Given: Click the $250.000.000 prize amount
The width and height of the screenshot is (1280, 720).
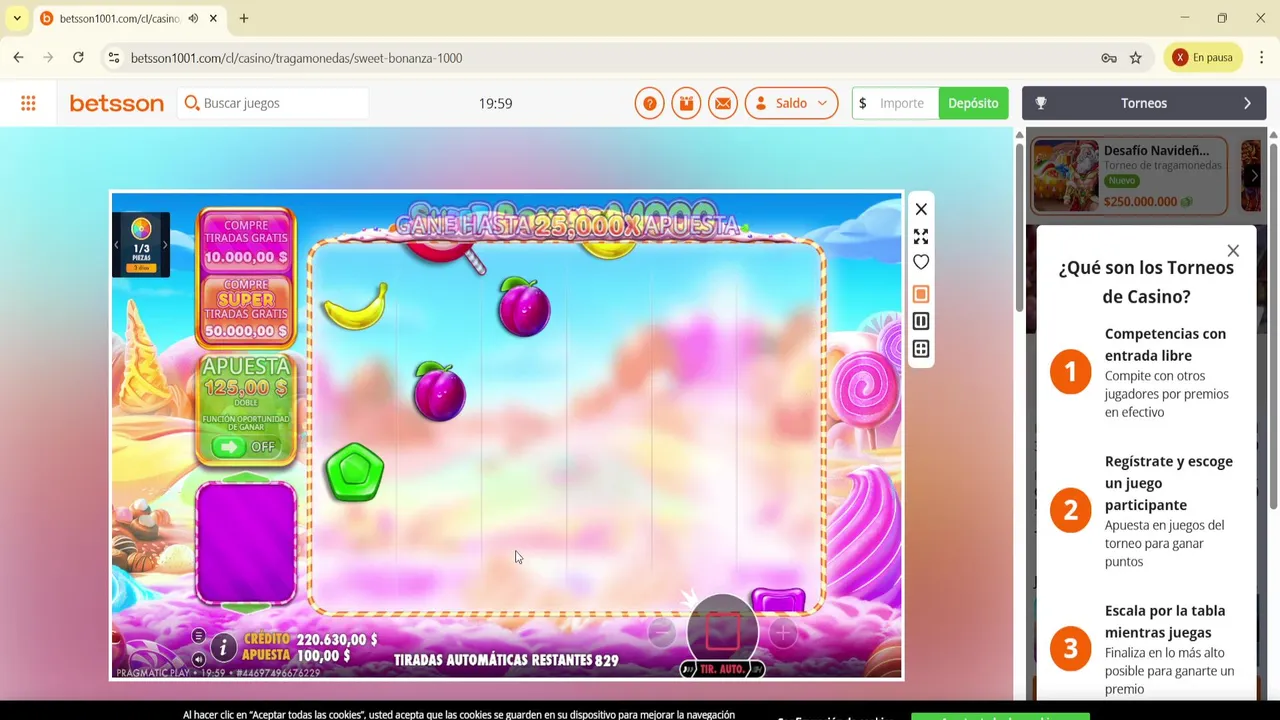Looking at the screenshot, I should [x=1140, y=201].
